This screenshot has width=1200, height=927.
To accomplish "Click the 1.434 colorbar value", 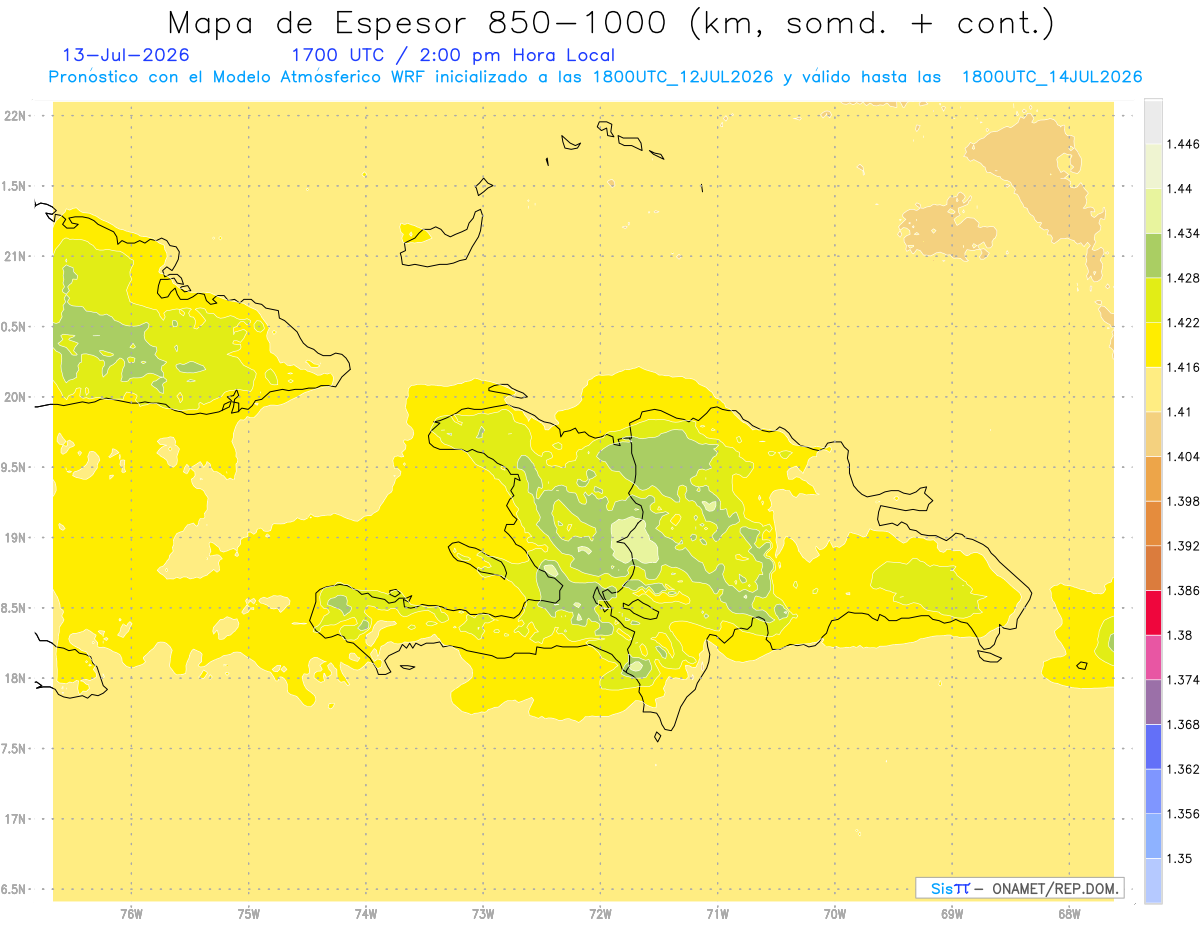I will coord(1183,234).
